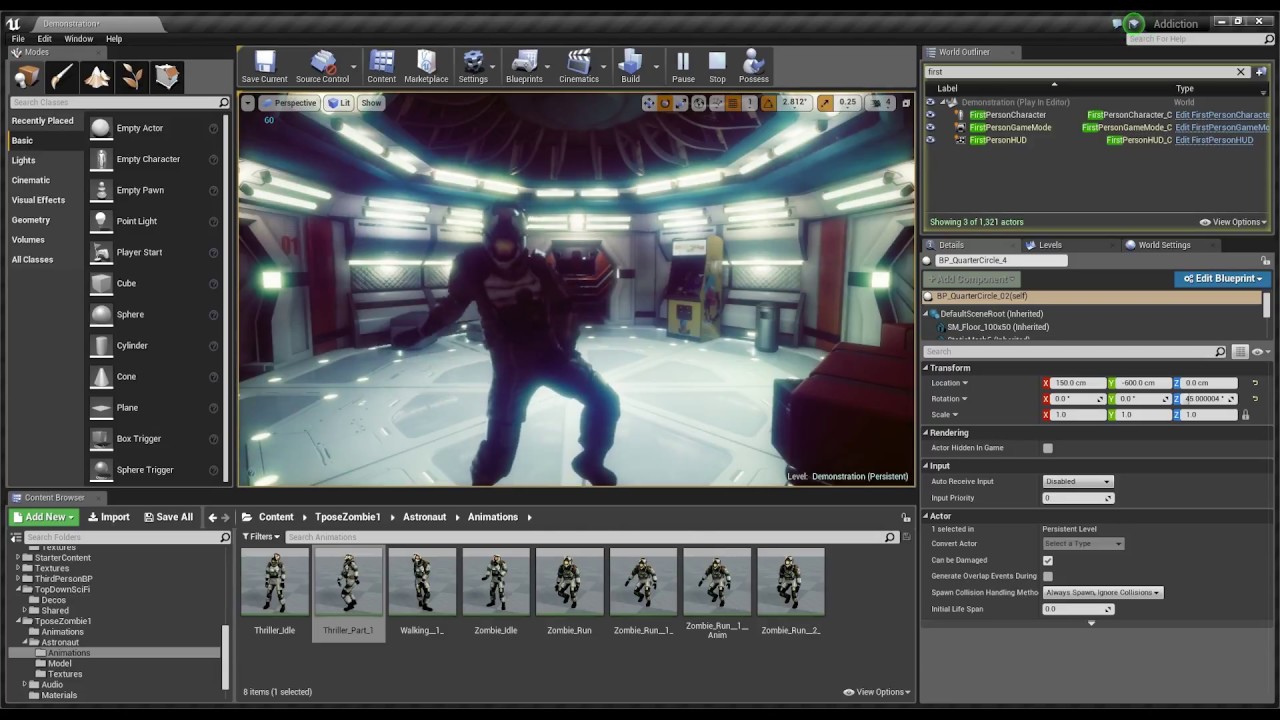Enable the Actor Hidden In Game checkbox

pos(1047,448)
